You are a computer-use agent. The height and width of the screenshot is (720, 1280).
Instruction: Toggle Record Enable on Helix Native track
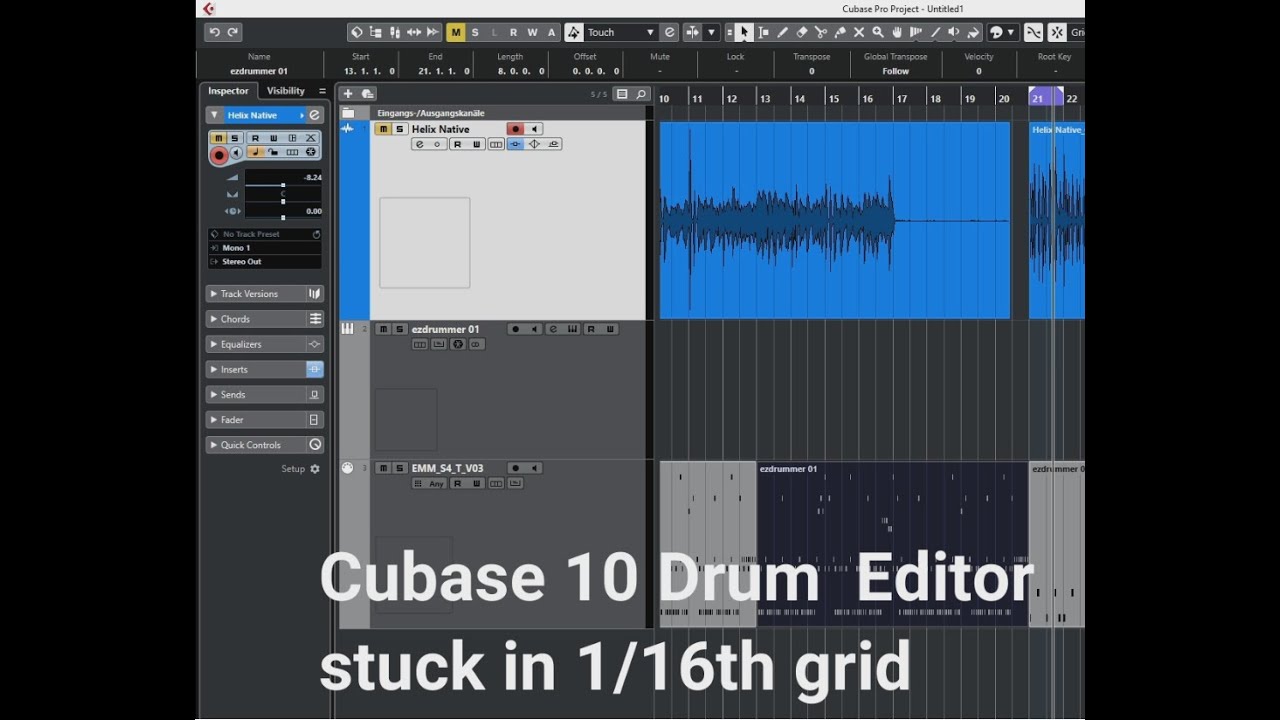516,129
